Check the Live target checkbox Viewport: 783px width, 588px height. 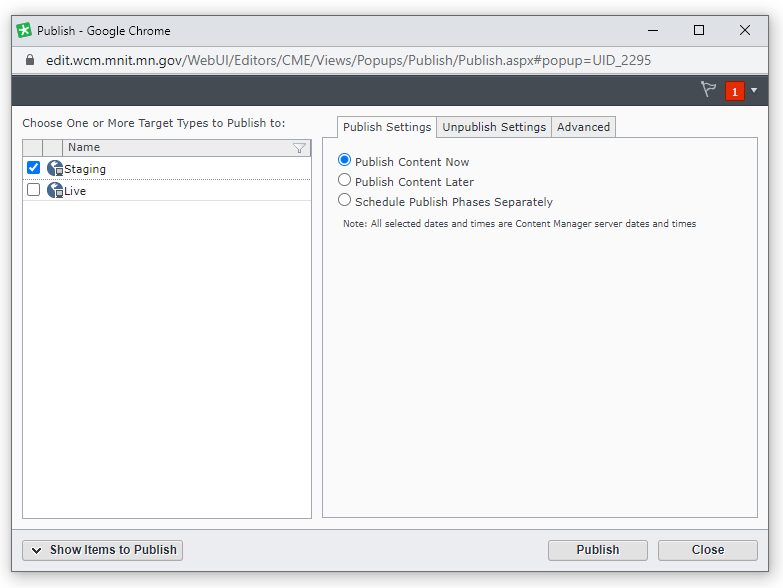pos(33,190)
